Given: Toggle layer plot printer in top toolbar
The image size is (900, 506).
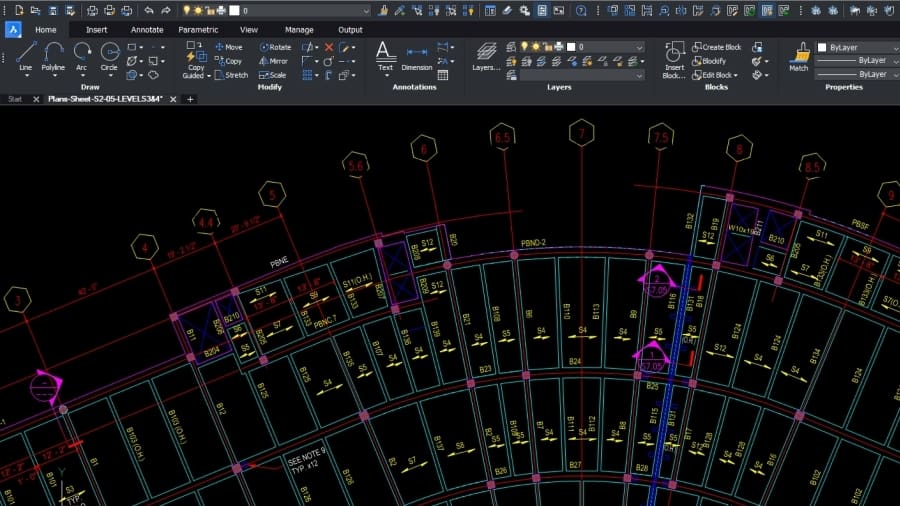Looking at the screenshot, I should pyautogui.click(x=221, y=10).
